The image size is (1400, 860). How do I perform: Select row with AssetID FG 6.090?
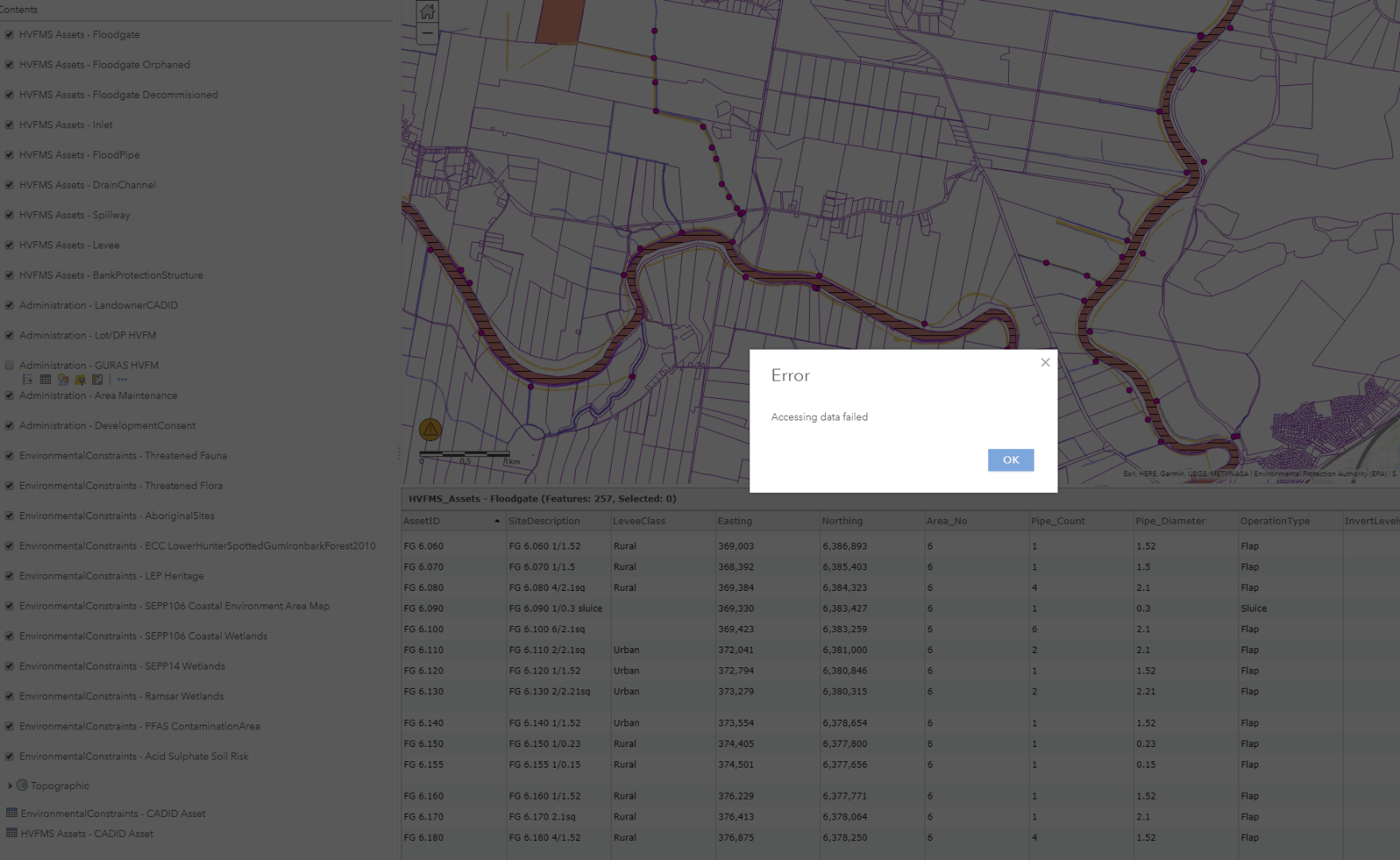pos(900,608)
